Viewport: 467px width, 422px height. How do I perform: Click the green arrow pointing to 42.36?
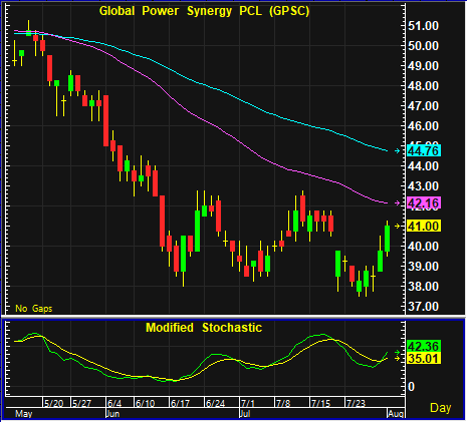[397, 352]
